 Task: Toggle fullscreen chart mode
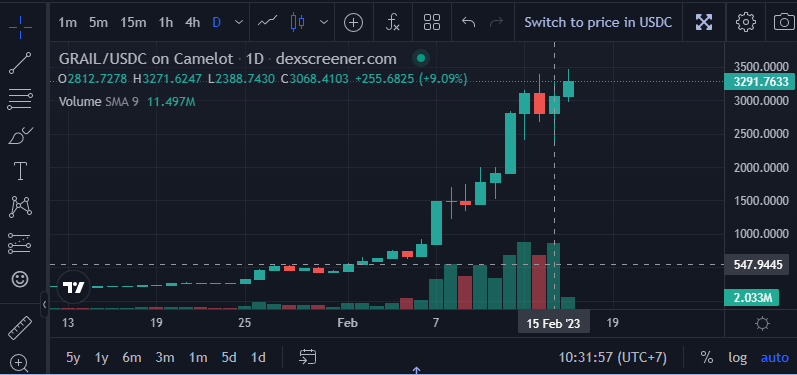click(x=703, y=22)
